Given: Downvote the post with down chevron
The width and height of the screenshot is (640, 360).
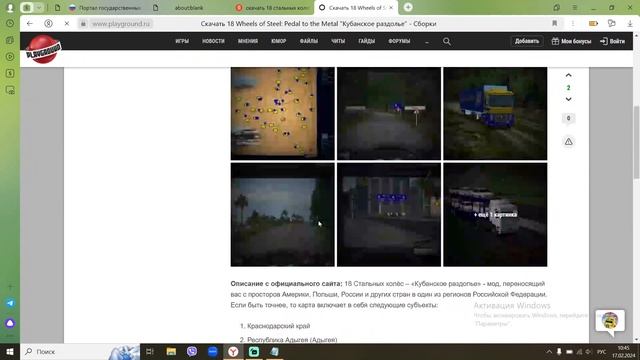Looking at the screenshot, I should click(568, 99).
